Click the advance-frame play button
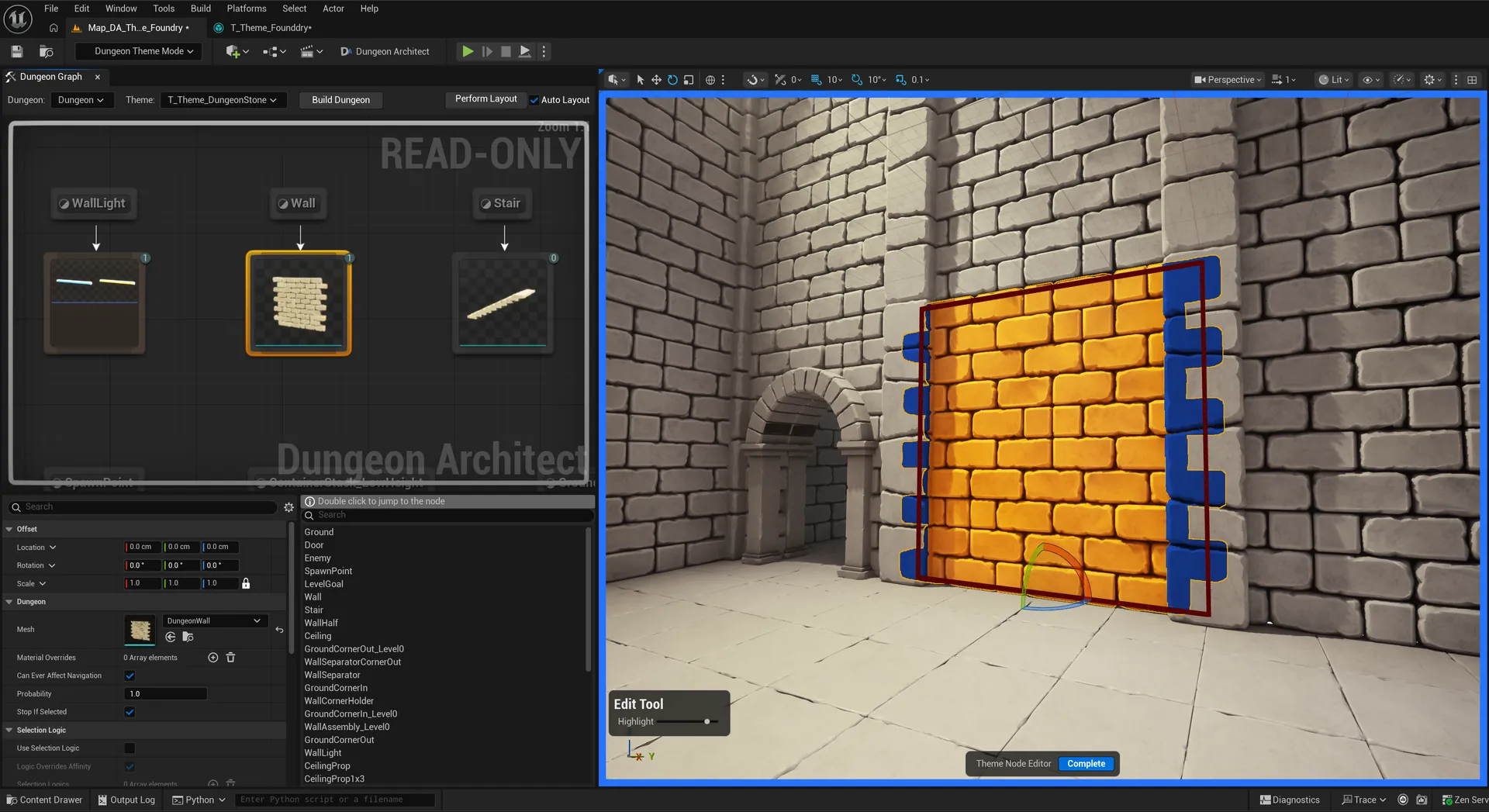The width and height of the screenshot is (1489, 812). tap(487, 51)
